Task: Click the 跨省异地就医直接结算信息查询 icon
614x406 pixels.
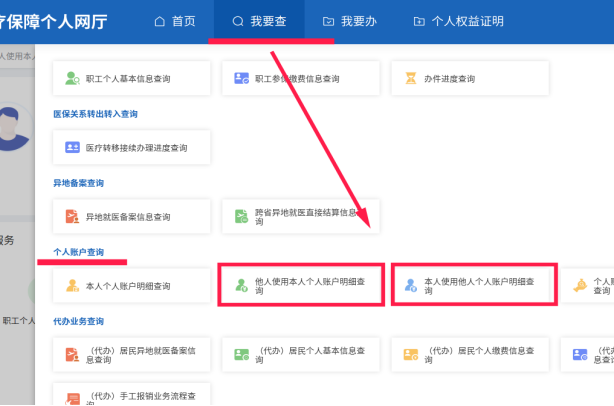Action: click(x=241, y=216)
